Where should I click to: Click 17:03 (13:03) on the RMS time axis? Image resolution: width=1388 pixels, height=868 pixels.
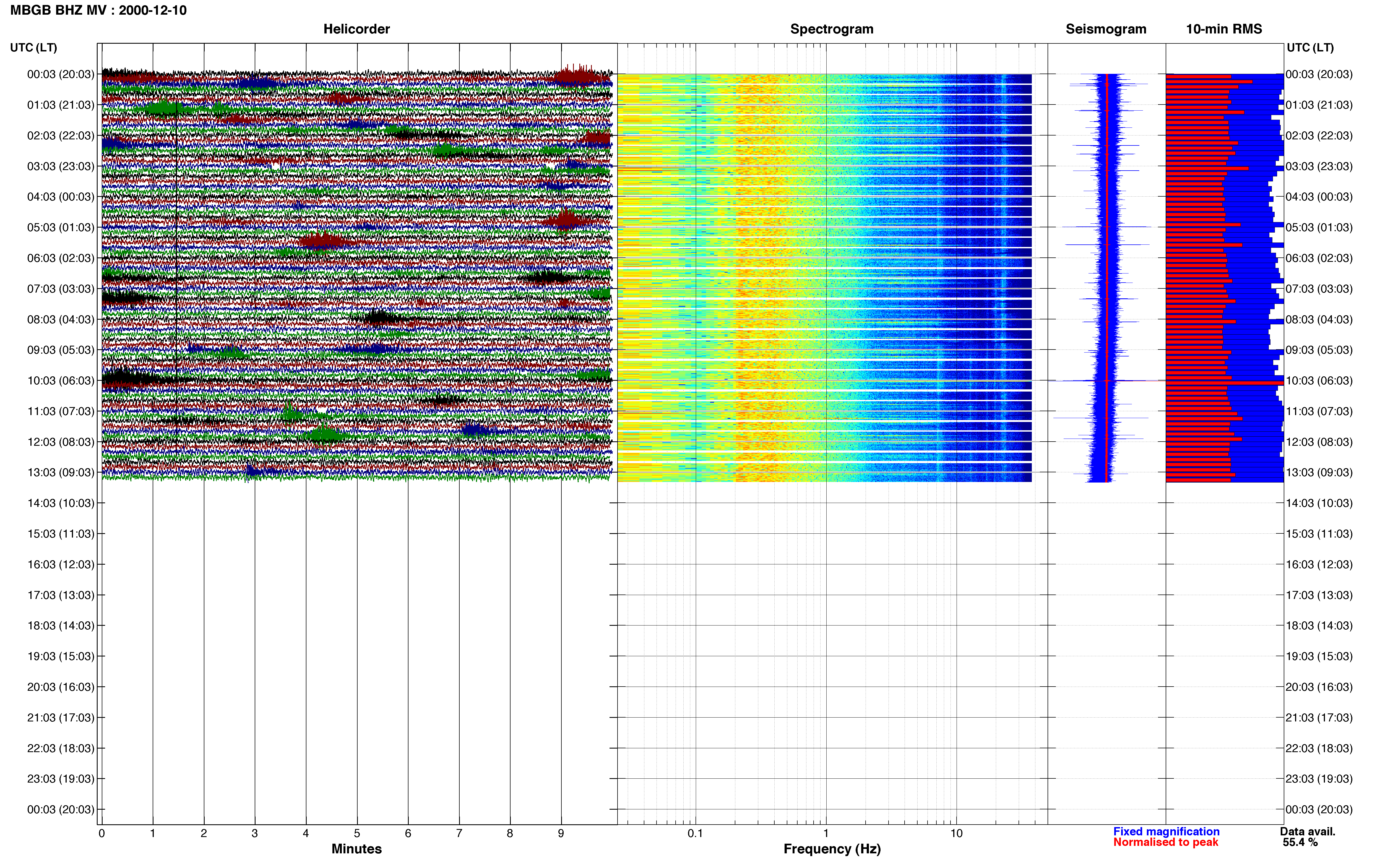pos(1319,595)
